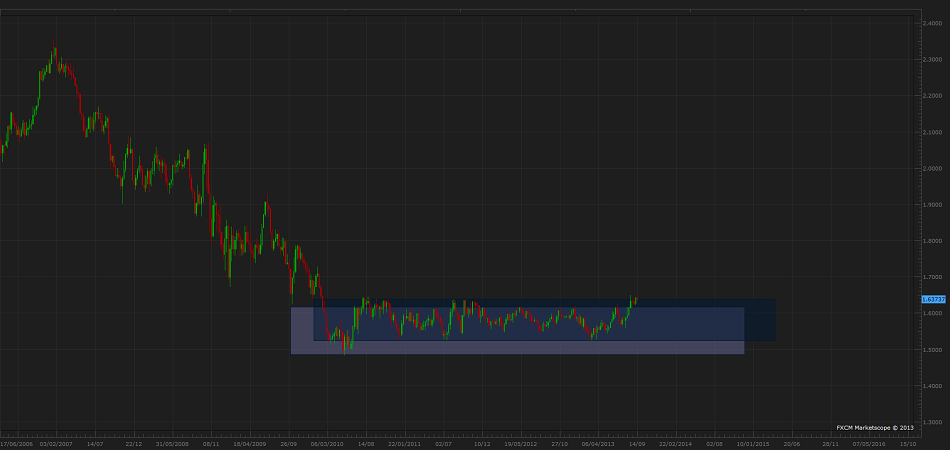The height and width of the screenshot is (450, 950).
Task: Click the 06/03/2010 date axis label
Action: coord(326,441)
